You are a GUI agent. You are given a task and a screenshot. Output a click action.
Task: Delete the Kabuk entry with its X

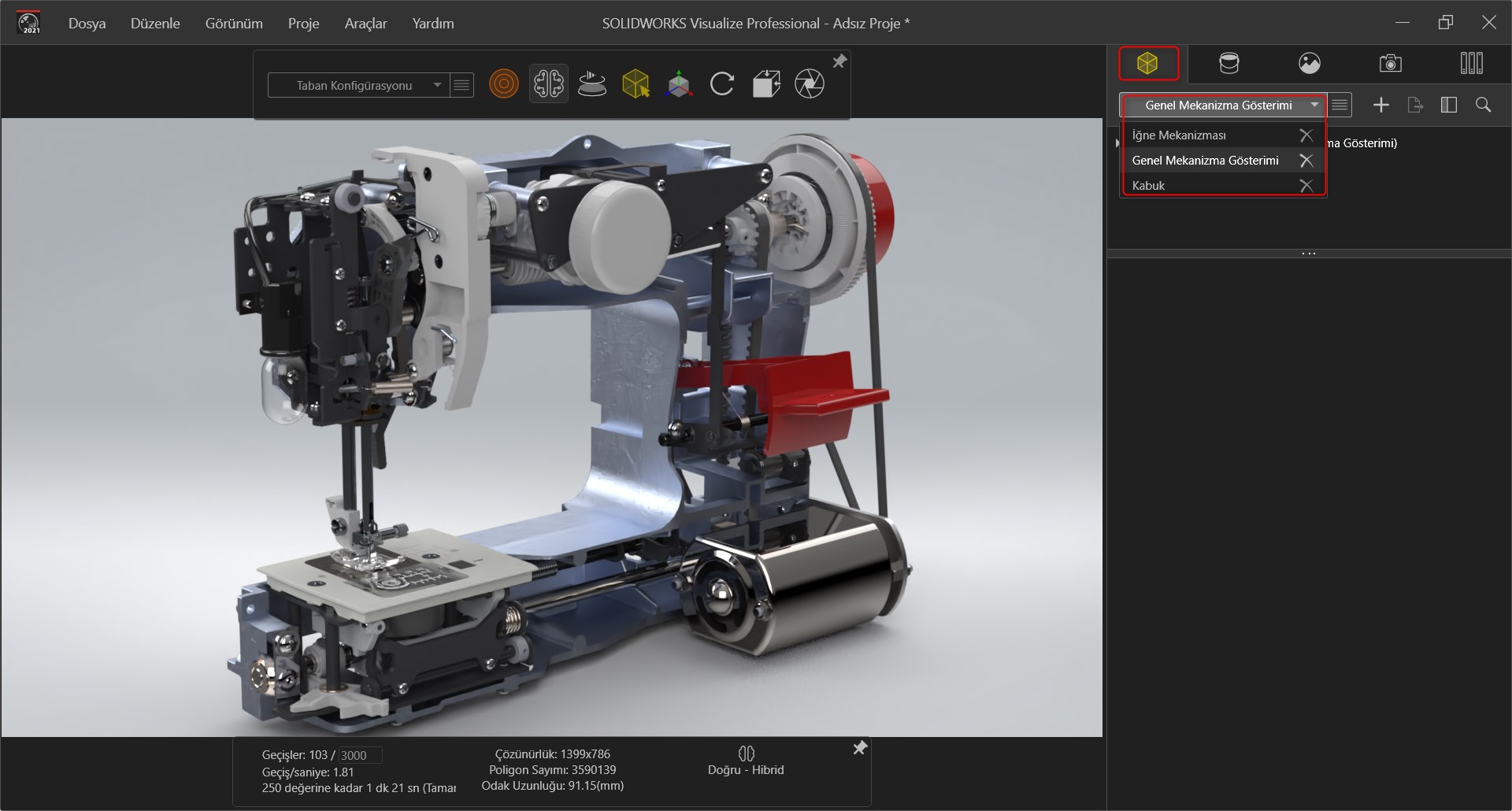[1306, 186]
